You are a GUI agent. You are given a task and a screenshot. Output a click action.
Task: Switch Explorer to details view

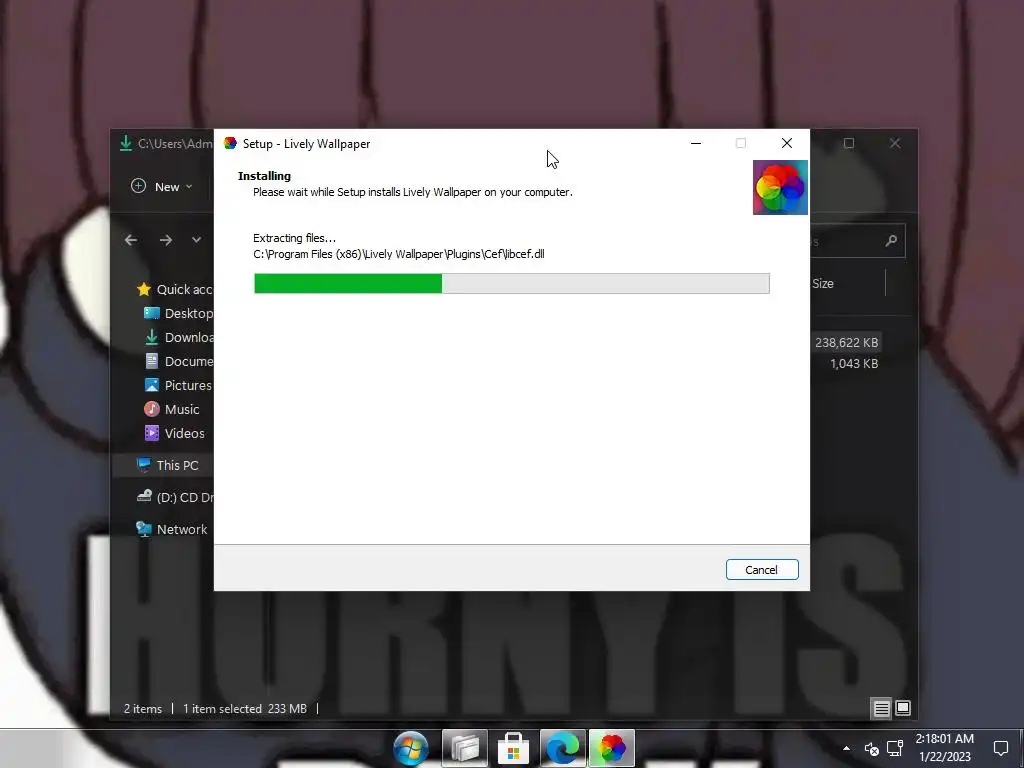882,709
